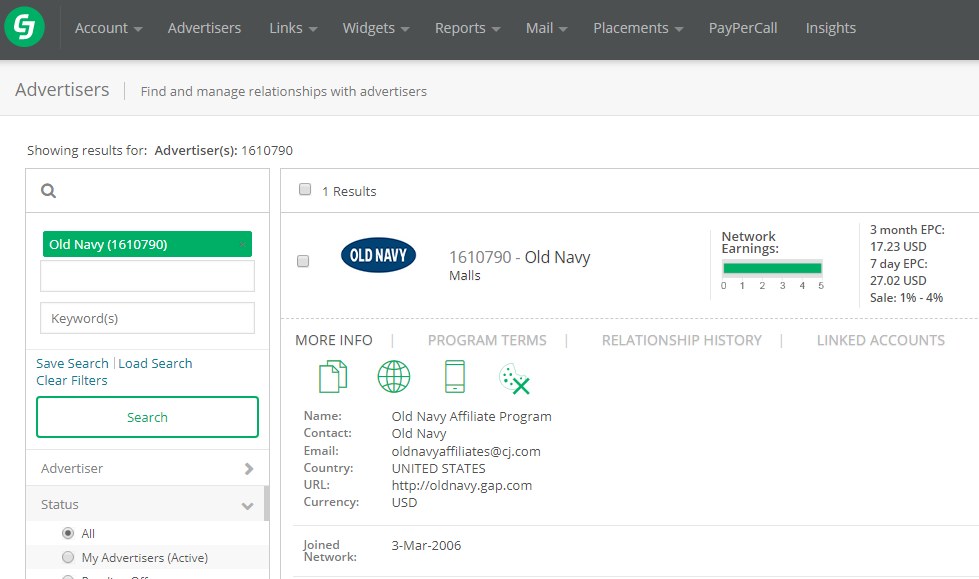Remove the Old Navy filter tag

pyautogui.click(x=243, y=245)
